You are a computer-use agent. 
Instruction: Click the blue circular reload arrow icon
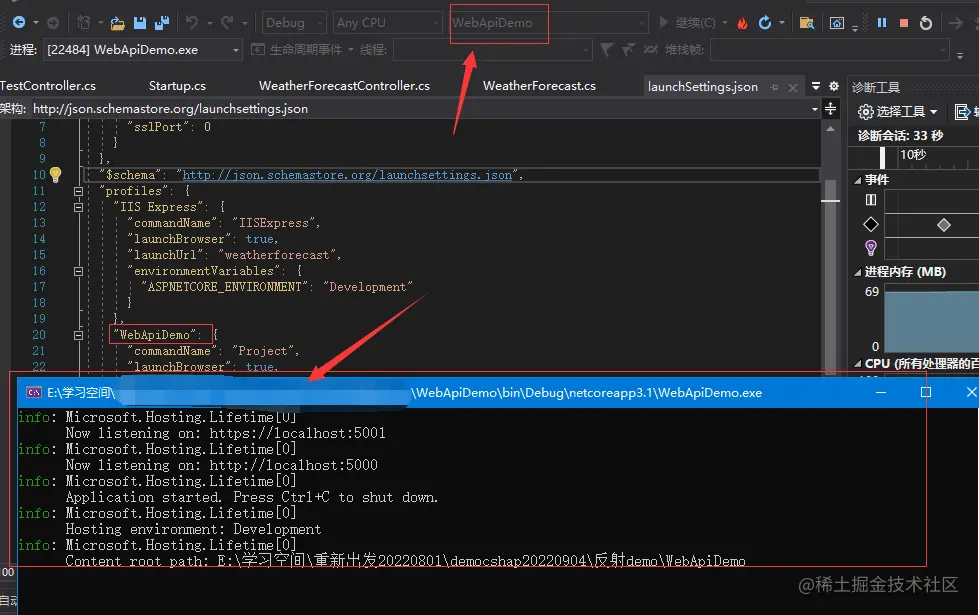[765, 22]
